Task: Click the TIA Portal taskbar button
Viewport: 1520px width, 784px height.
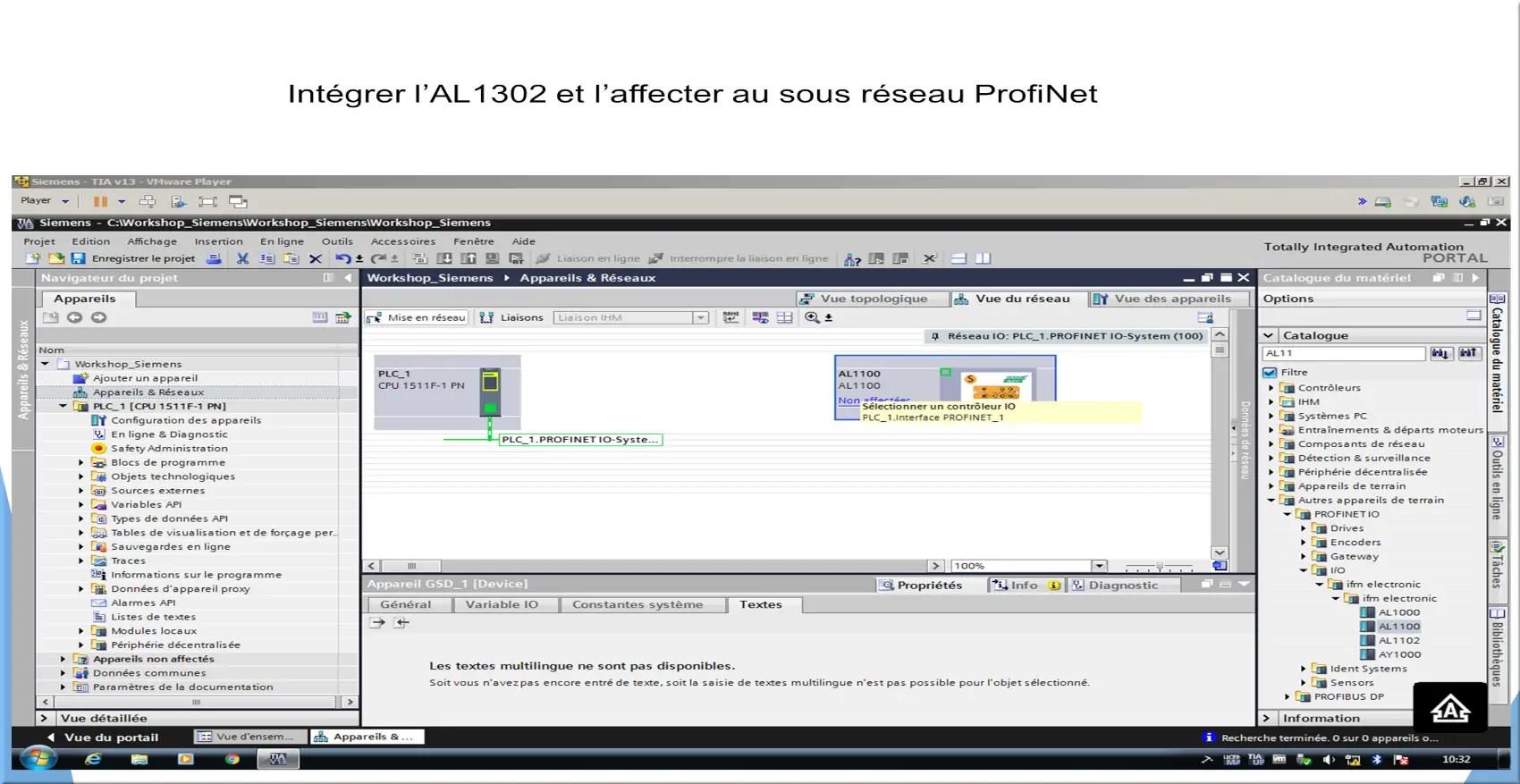Action: coord(278,759)
